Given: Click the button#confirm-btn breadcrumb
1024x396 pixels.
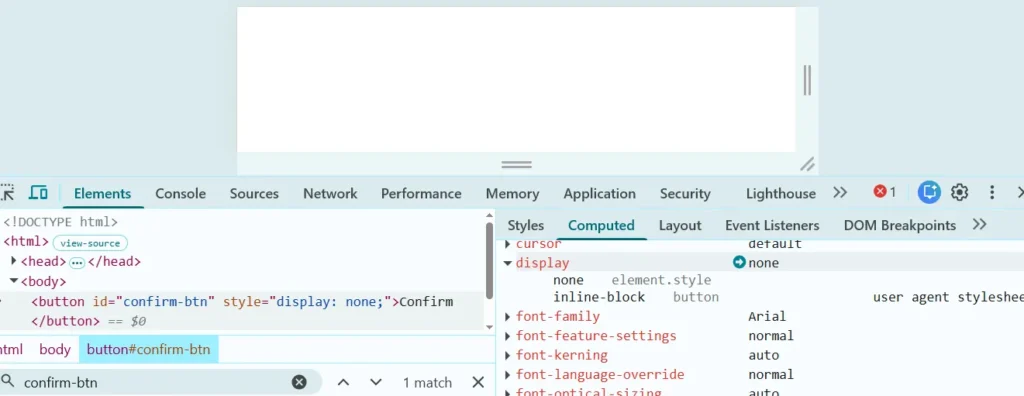Looking at the screenshot, I should pyautogui.click(x=148, y=350).
